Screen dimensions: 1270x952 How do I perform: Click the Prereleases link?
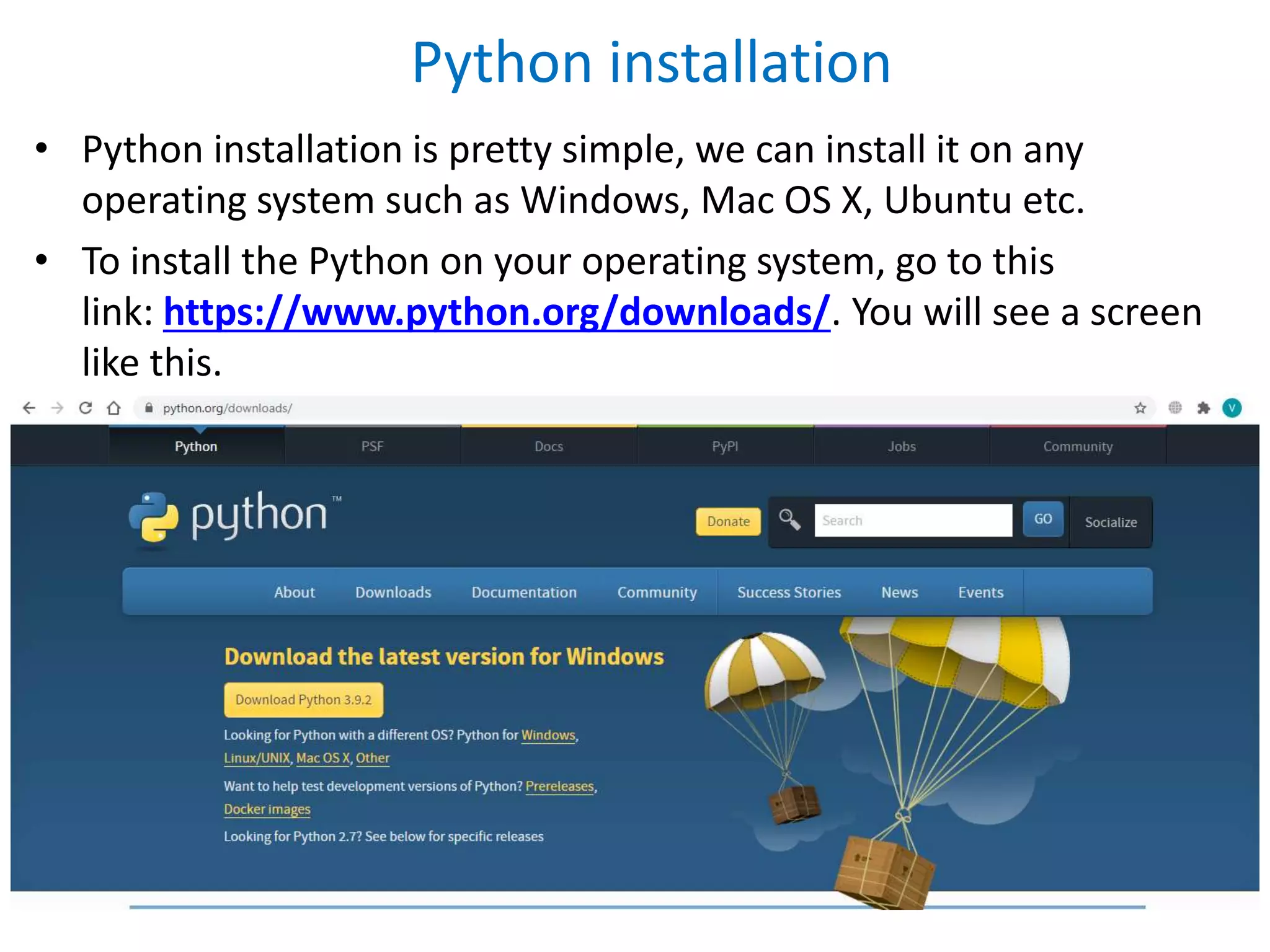coord(559,786)
